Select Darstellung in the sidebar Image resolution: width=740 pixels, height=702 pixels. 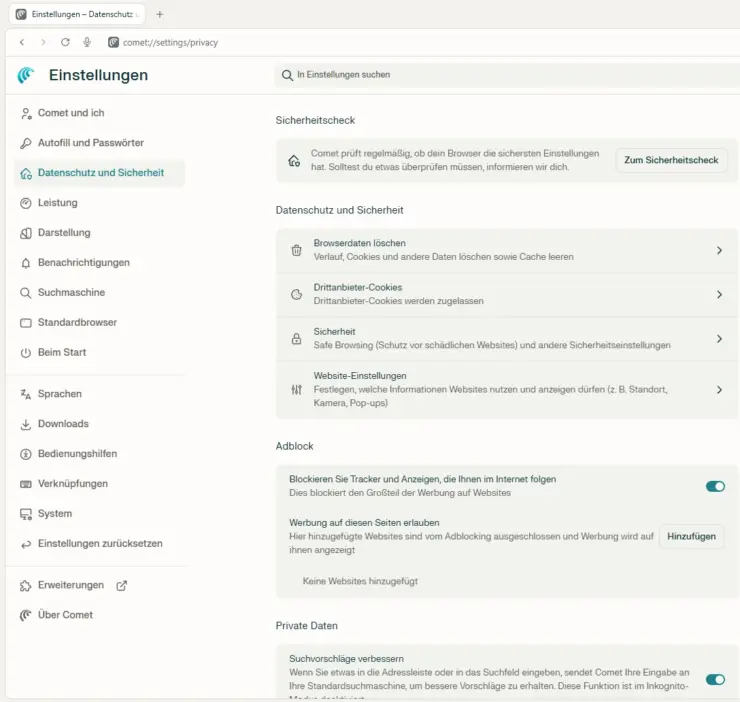[64, 233]
